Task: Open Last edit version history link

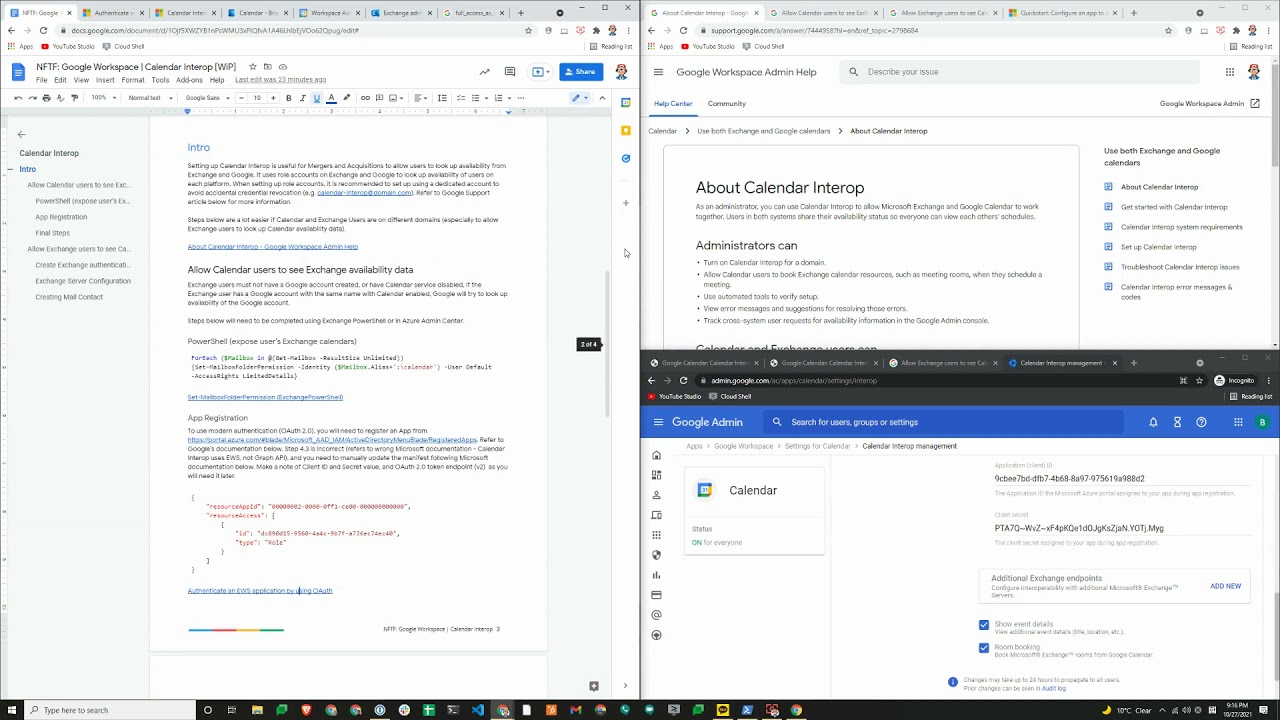Action: 280,80
